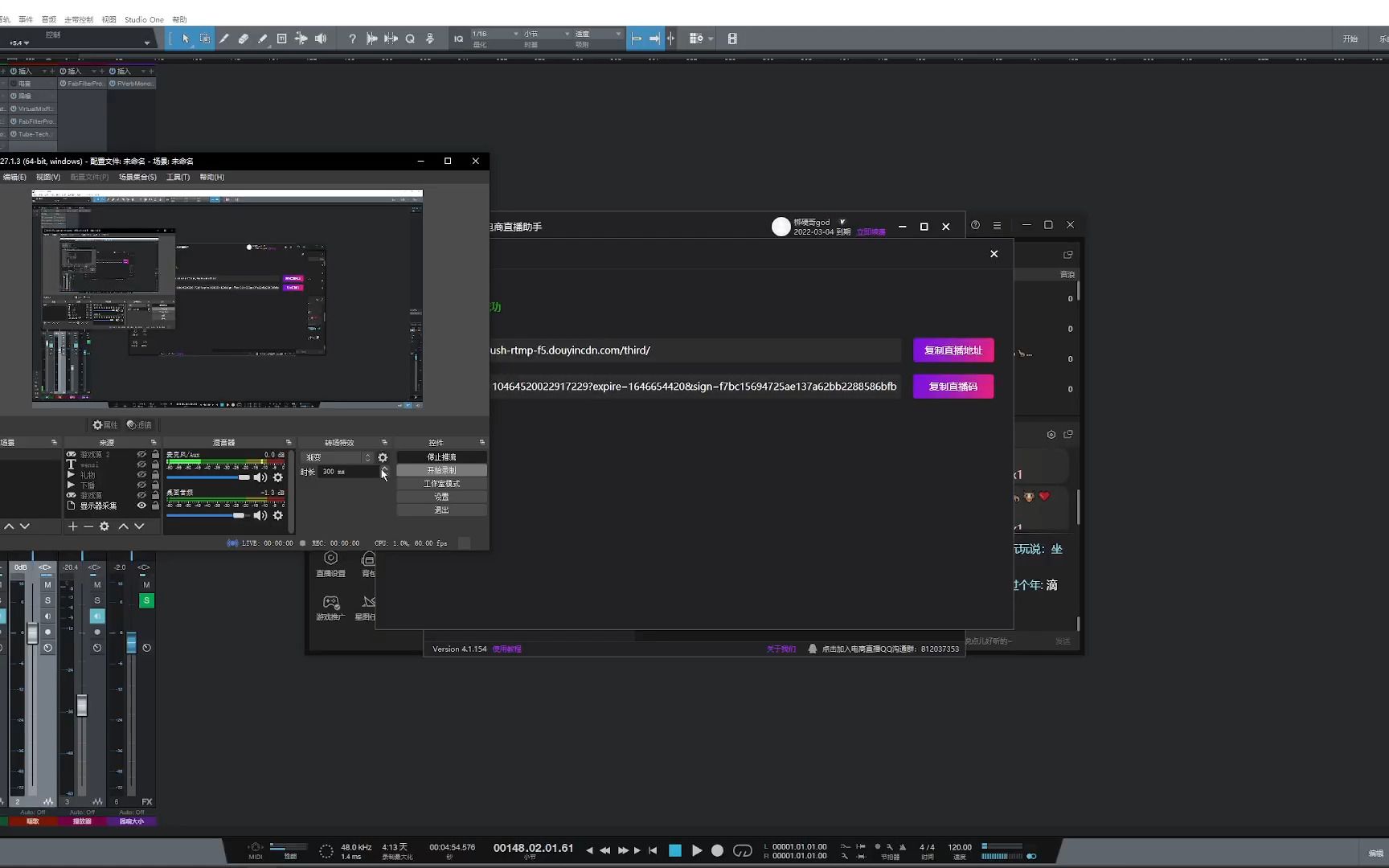The height and width of the screenshot is (868, 1389).
Task: Open the 1/16 quantize value dropdown
Action: [495, 34]
